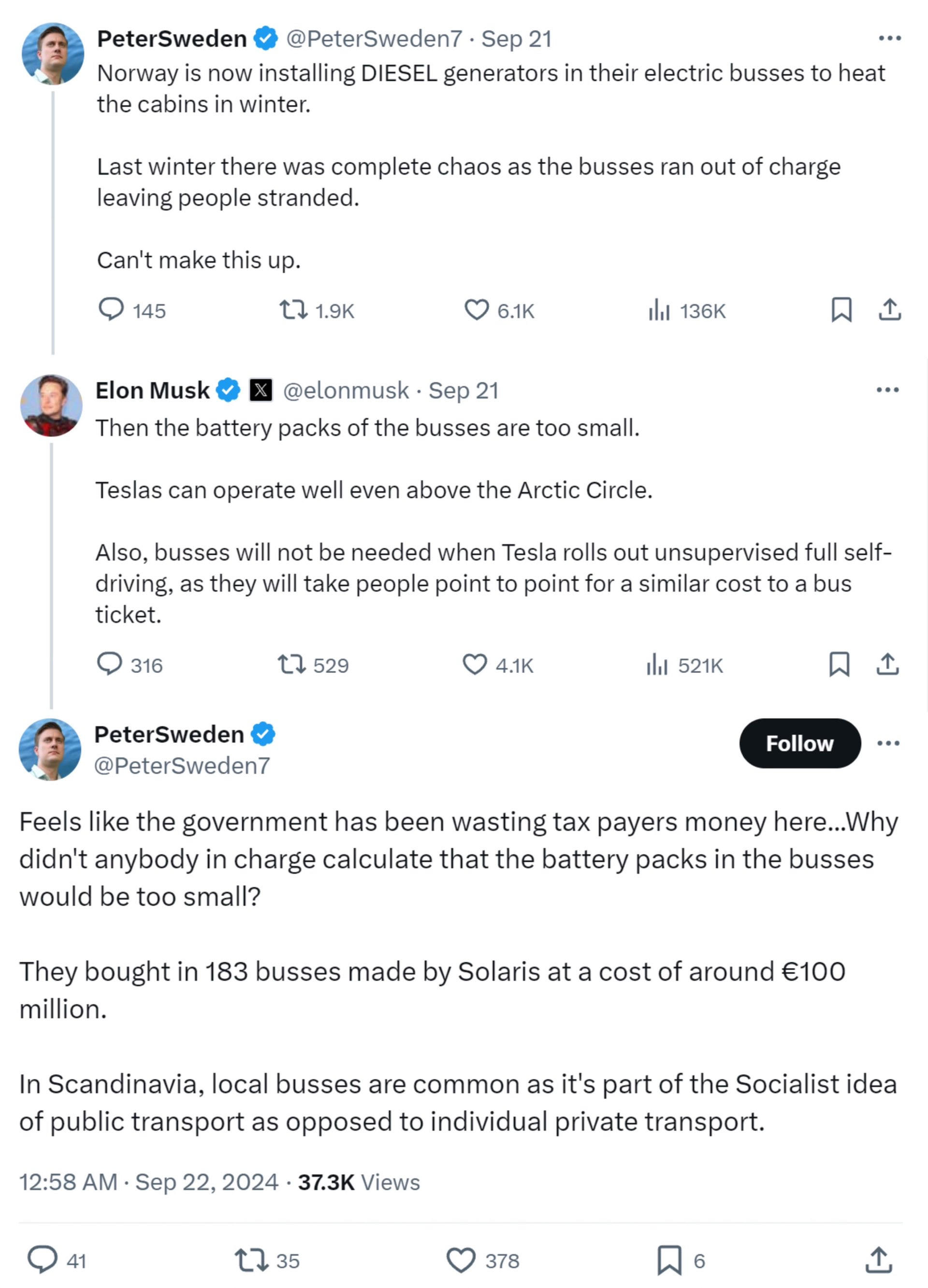Open more options next to Follow button

pos(888,743)
